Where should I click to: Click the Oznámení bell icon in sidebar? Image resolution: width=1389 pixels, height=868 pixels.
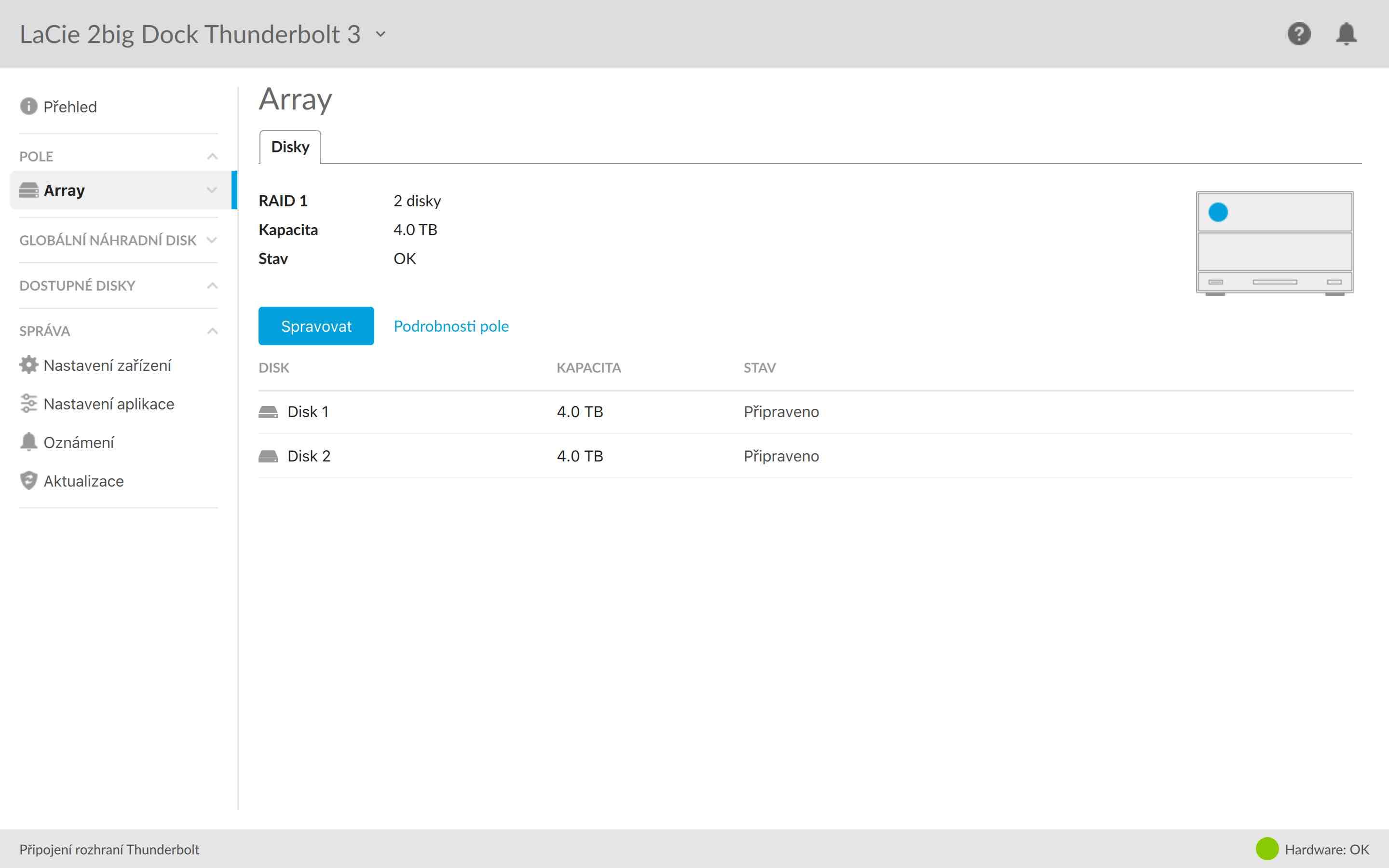29,442
